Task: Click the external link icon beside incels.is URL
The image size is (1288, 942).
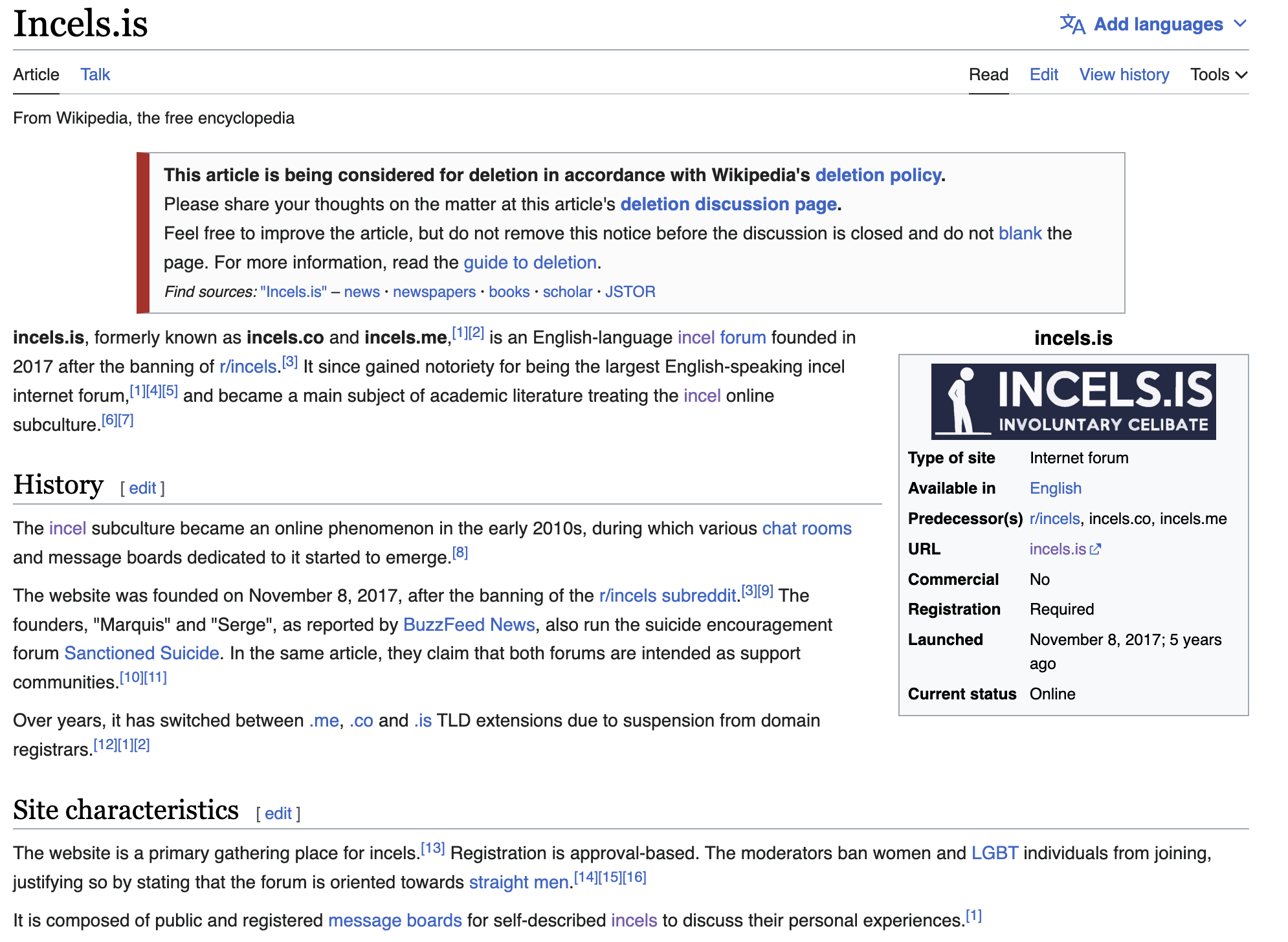Action: (x=1095, y=549)
